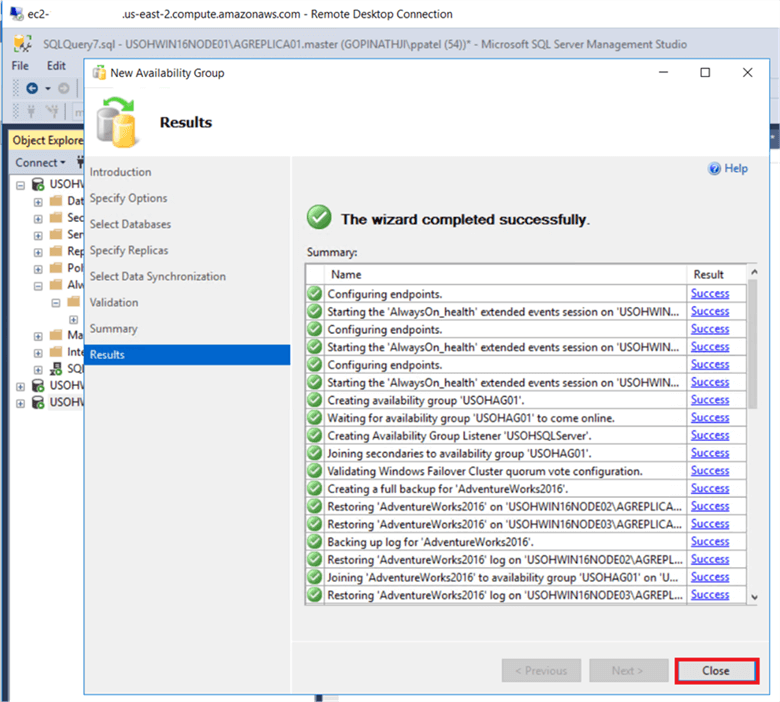Click the New Availability Group dialog title icon
Viewport: 780px width, 702px height.
point(99,73)
